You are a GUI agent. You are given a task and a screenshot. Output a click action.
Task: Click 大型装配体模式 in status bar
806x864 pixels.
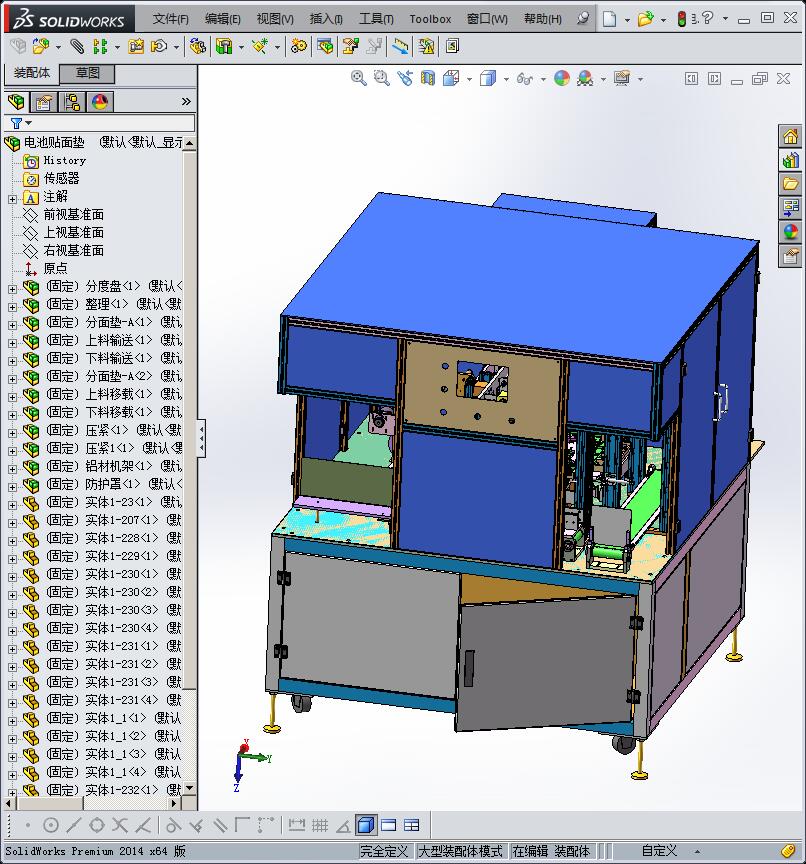pyautogui.click(x=460, y=851)
